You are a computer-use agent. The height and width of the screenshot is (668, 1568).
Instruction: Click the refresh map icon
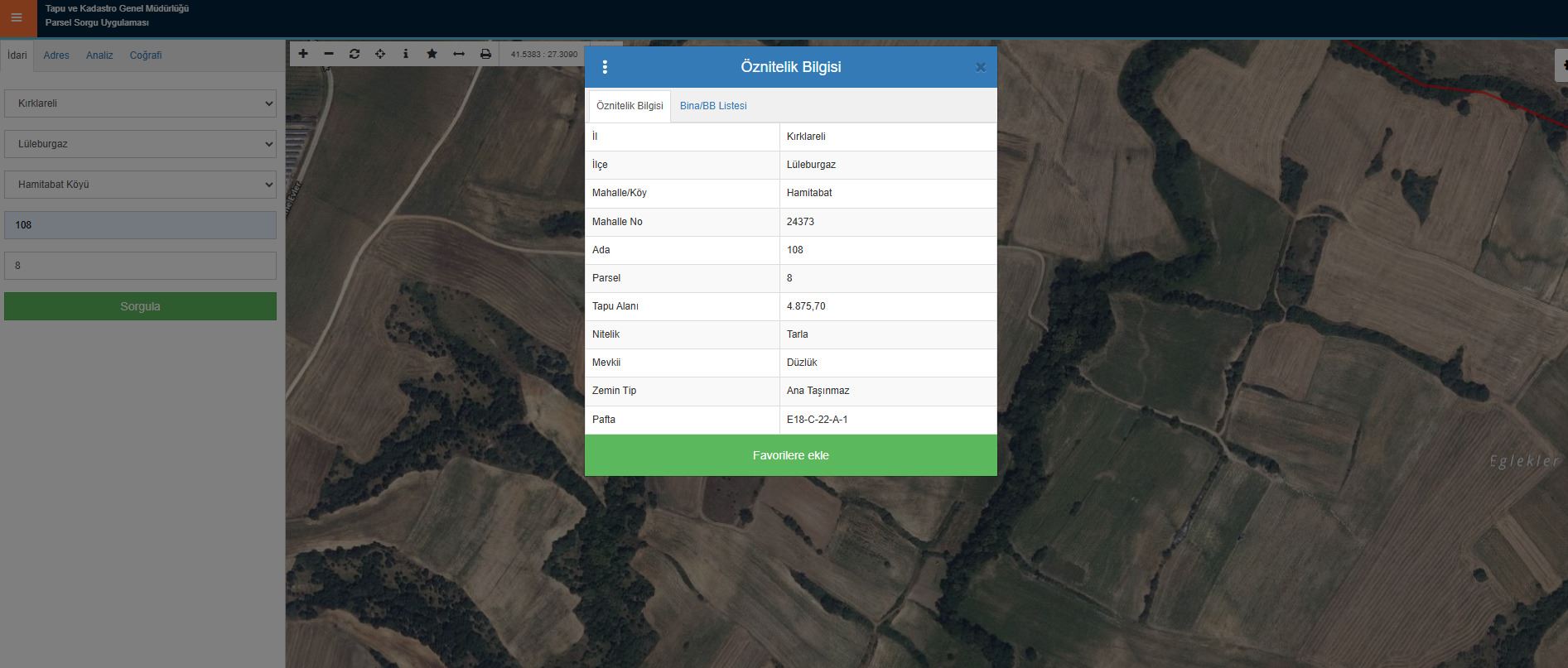(x=355, y=54)
